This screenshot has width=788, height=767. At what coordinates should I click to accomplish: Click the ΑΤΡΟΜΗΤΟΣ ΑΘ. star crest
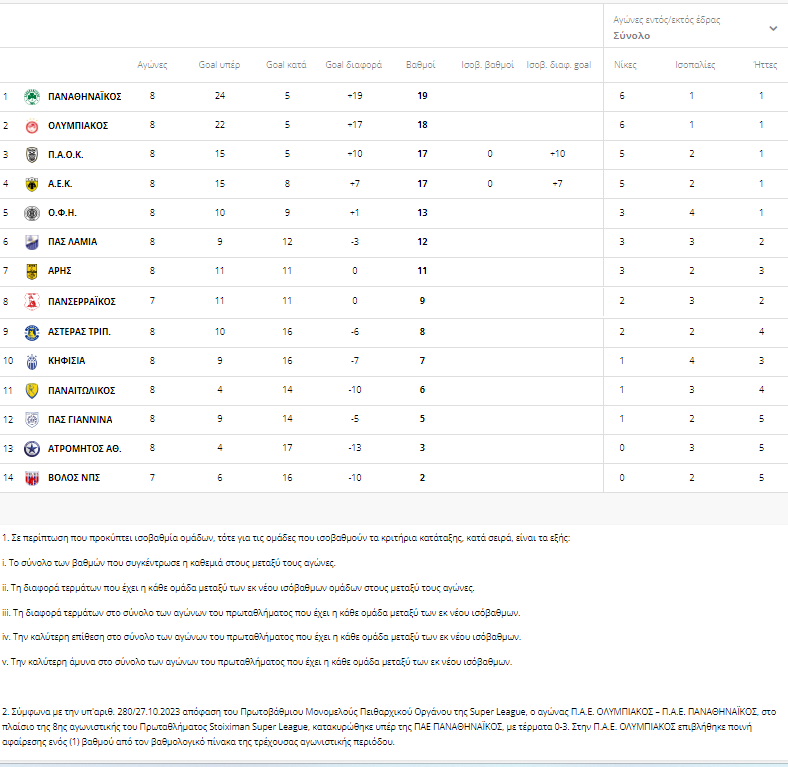31,448
